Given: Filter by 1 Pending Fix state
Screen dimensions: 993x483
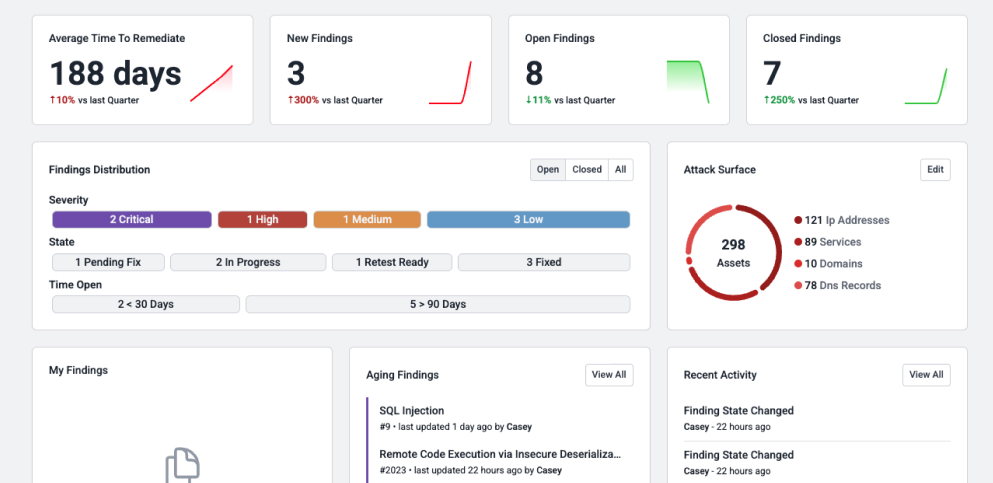Looking at the screenshot, I should click(x=108, y=262).
